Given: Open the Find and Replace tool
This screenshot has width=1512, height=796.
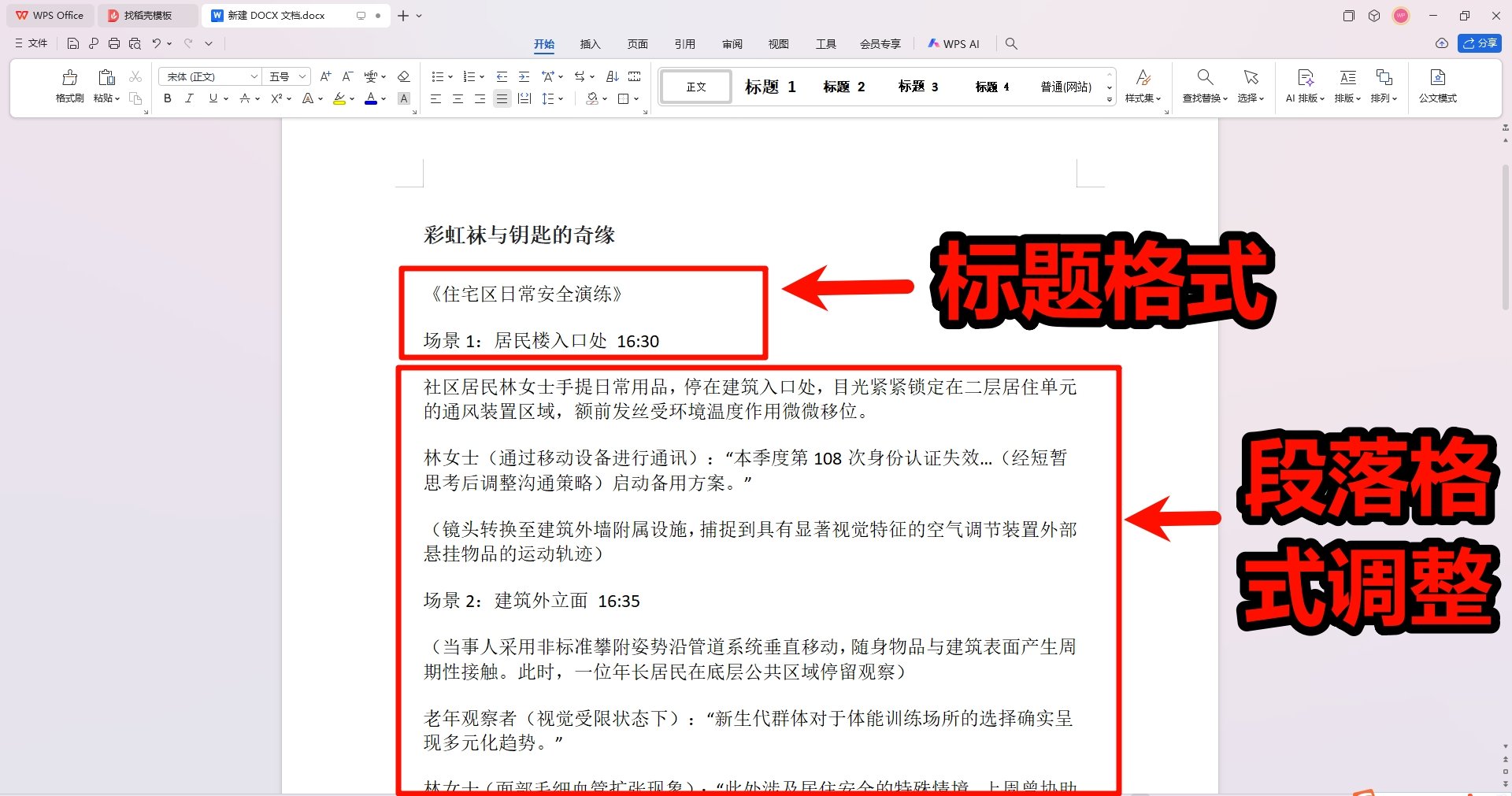Looking at the screenshot, I should click(1204, 85).
